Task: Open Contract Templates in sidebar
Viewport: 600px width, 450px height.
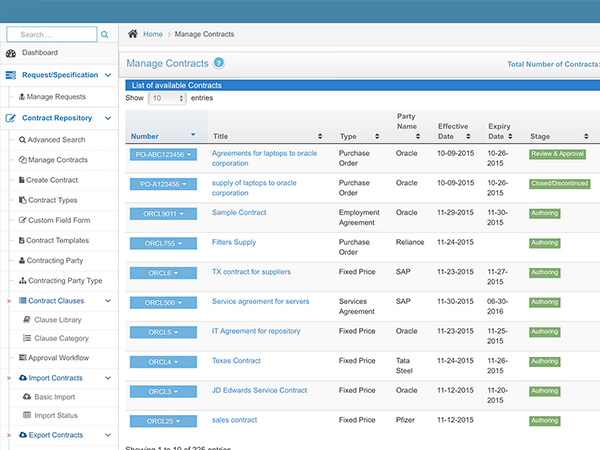Action: coord(57,241)
